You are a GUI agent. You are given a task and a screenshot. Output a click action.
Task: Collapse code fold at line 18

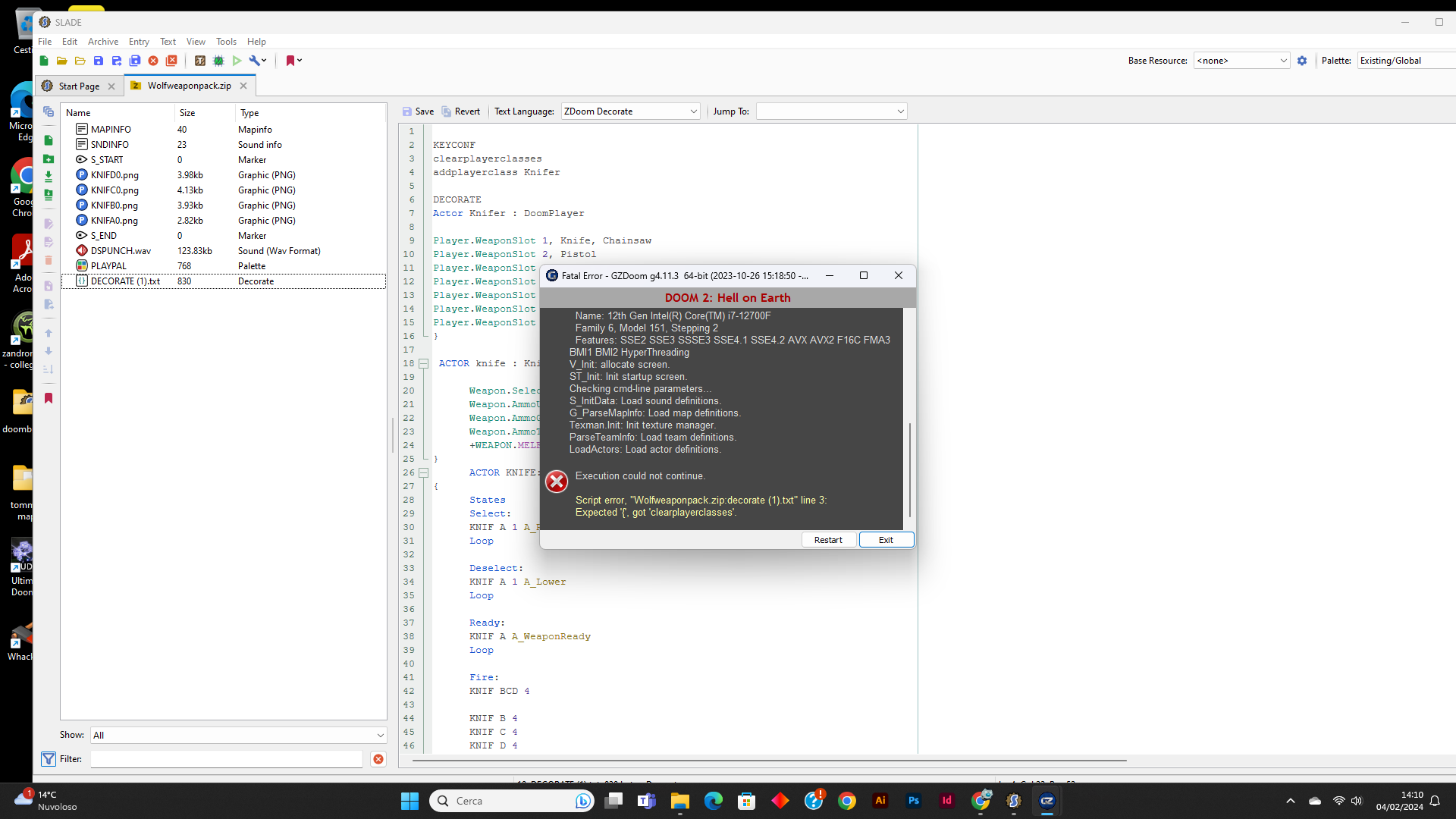pyautogui.click(x=424, y=364)
